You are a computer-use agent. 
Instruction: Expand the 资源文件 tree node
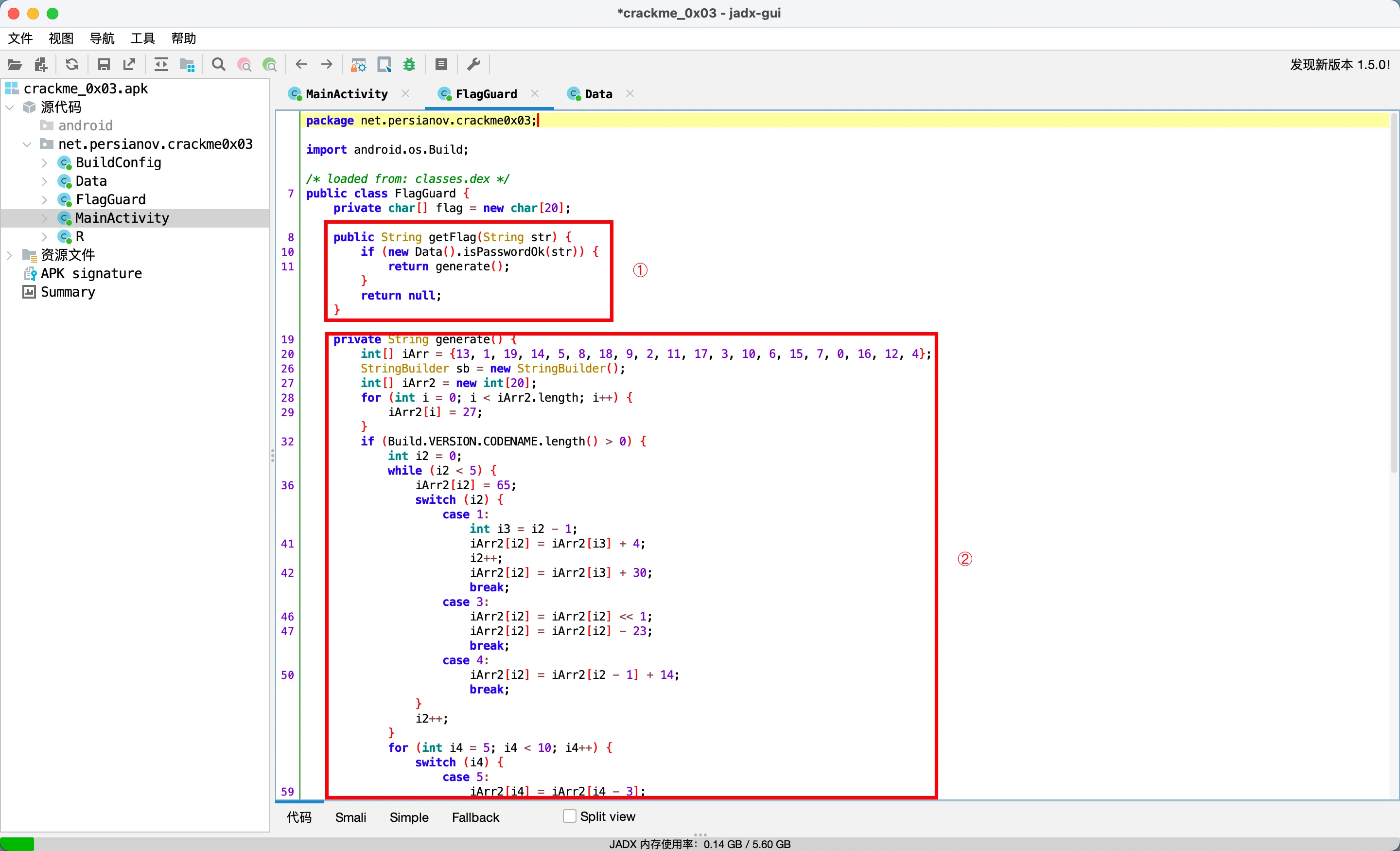pyautogui.click(x=10, y=255)
